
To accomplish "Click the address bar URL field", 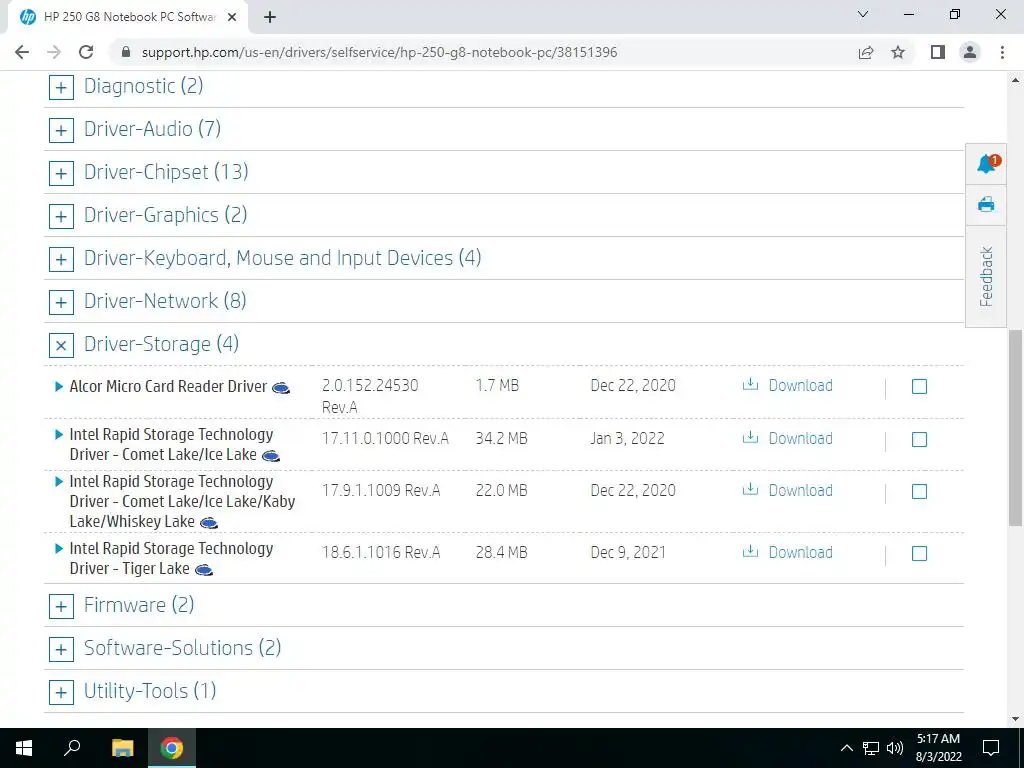I will point(379,52).
